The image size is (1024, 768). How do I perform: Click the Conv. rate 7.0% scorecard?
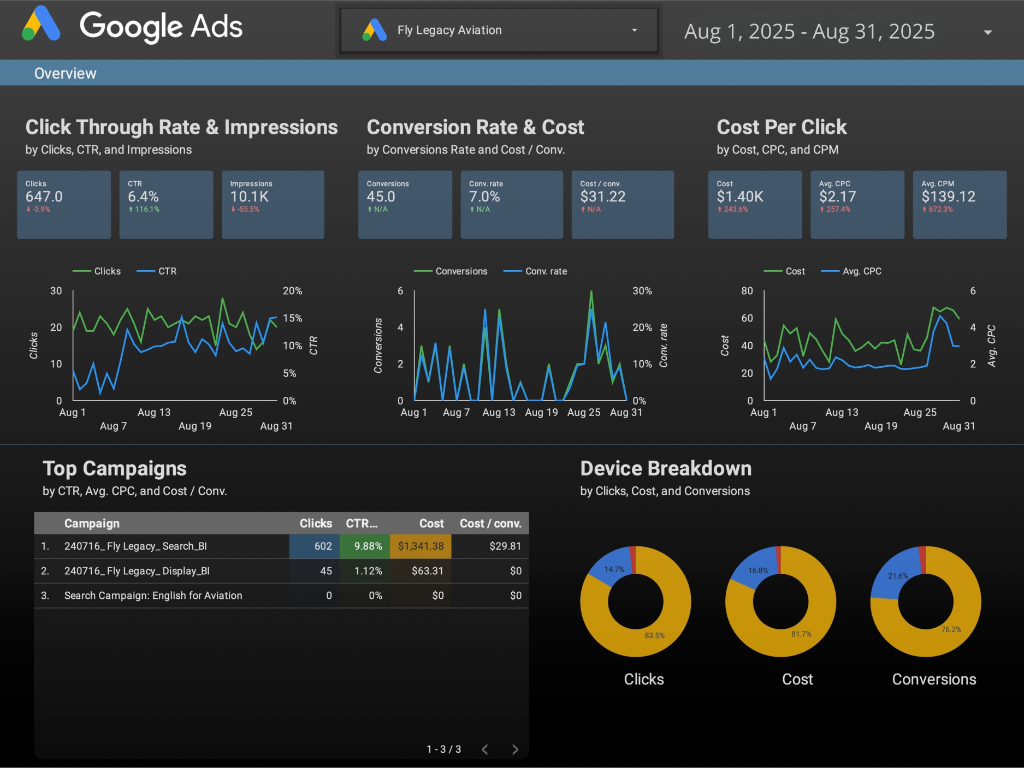coord(511,204)
